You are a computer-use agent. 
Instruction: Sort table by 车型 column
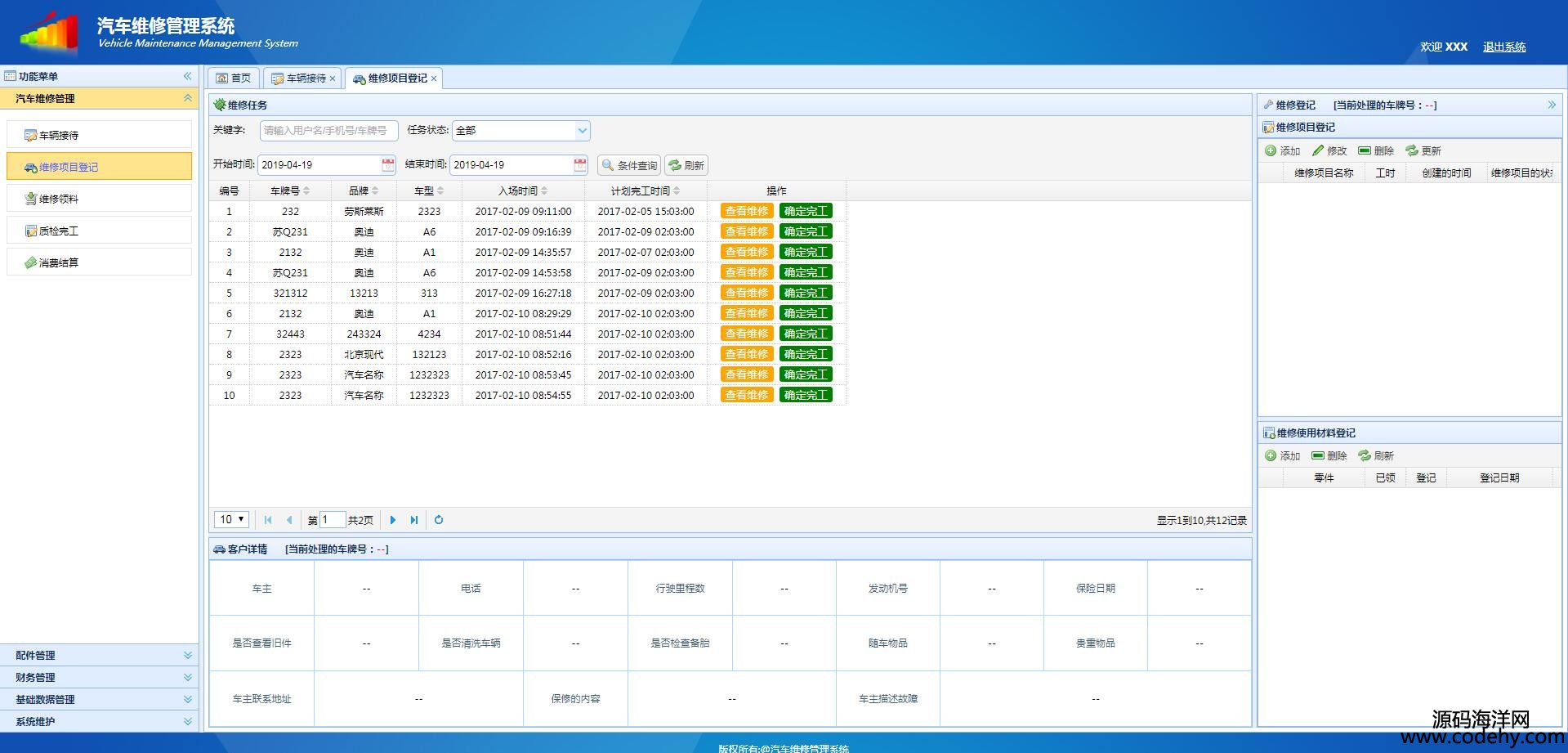429,190
